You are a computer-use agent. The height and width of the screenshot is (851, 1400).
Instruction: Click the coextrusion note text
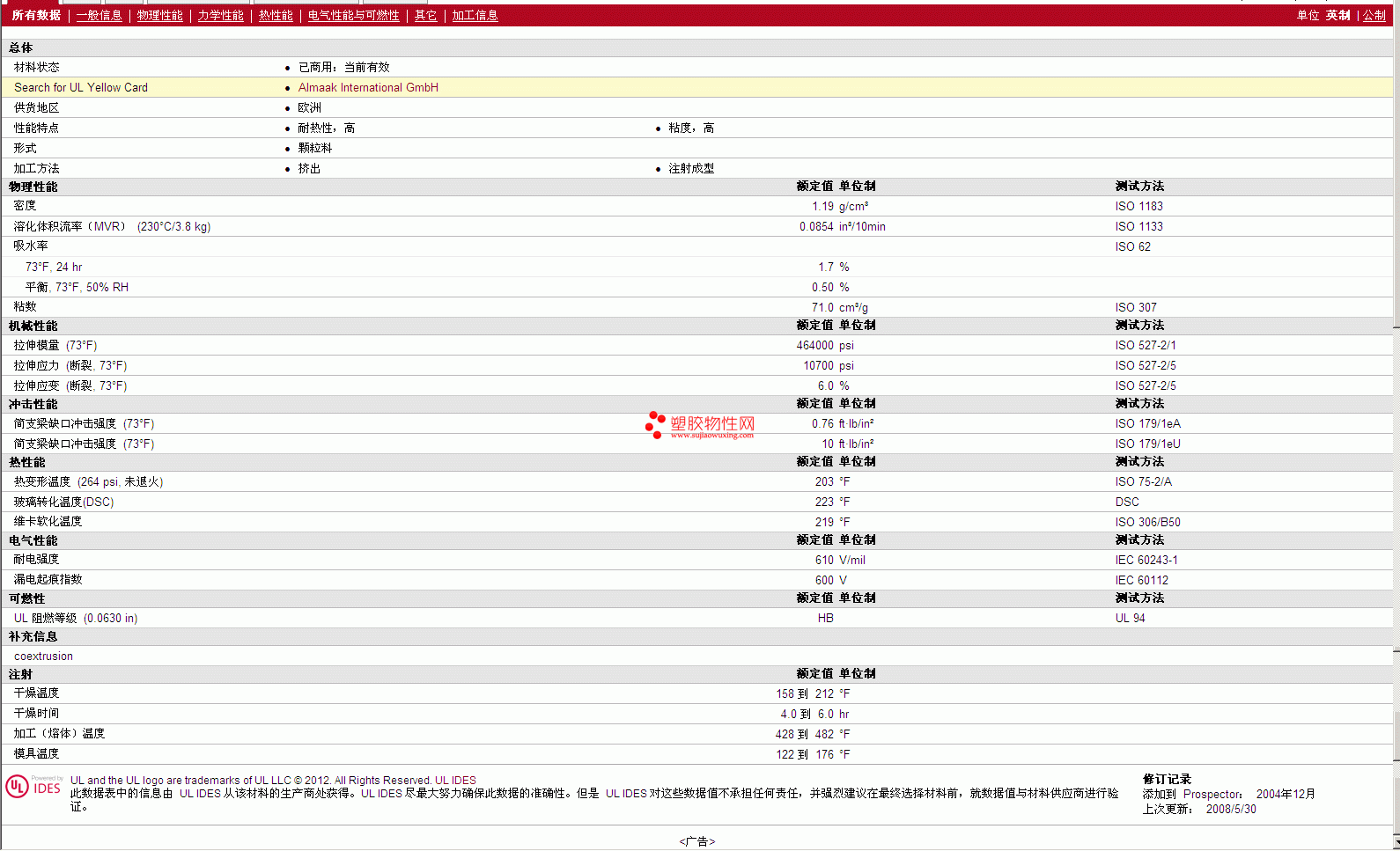[x=43, y=656]
